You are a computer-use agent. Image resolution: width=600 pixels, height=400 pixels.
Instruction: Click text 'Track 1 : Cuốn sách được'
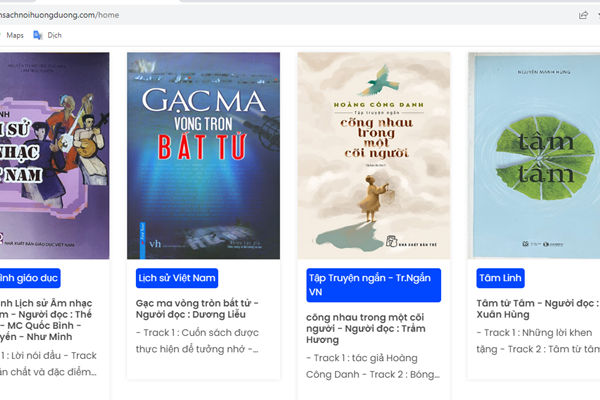(201, 333)
